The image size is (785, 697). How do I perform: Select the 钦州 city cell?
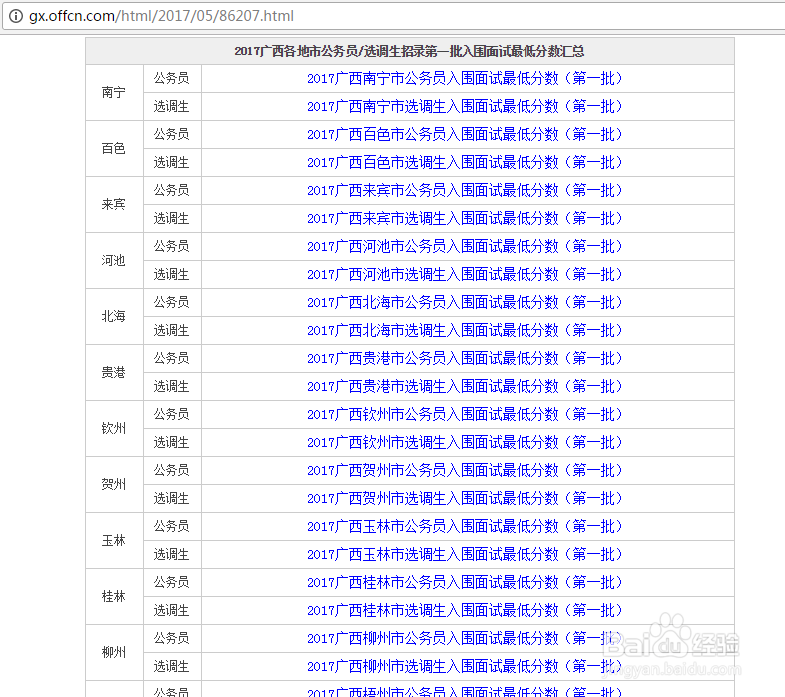114,429
